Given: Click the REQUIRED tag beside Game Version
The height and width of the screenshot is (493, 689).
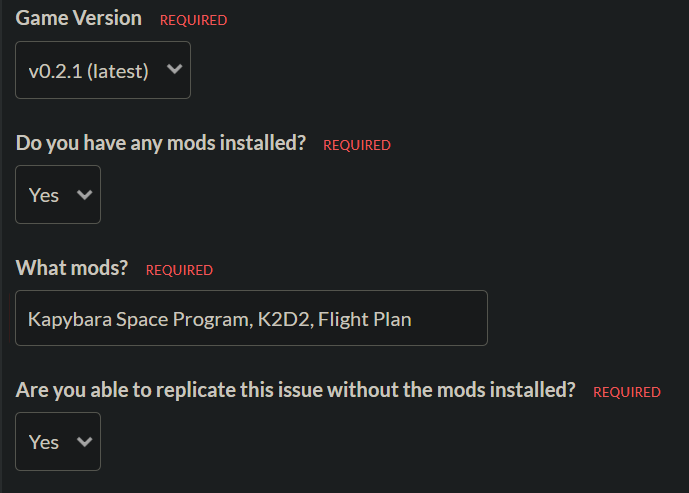Looking at the screenshot, I should pos(193,20).
